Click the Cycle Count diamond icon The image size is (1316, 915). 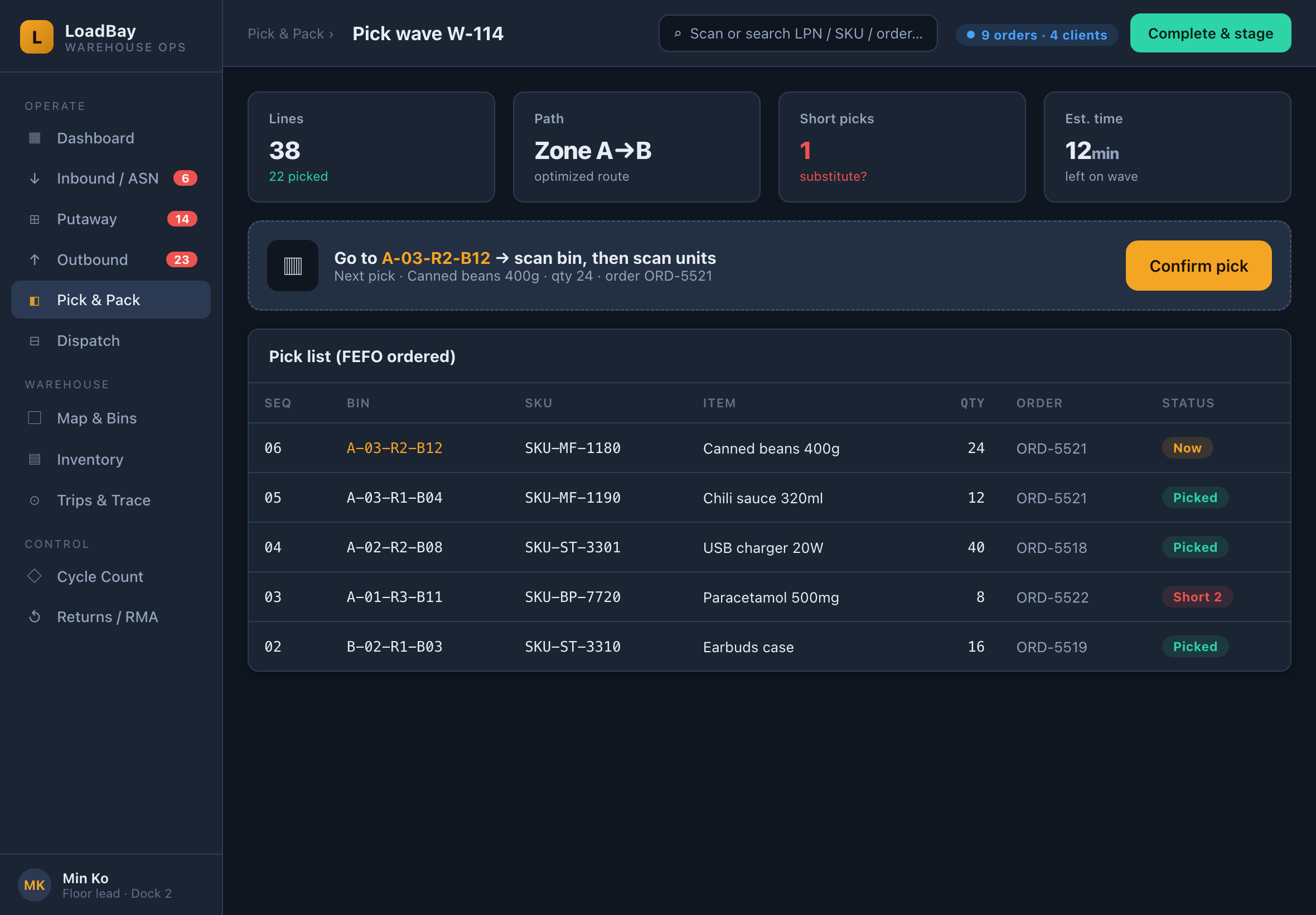tap(35, 576)
